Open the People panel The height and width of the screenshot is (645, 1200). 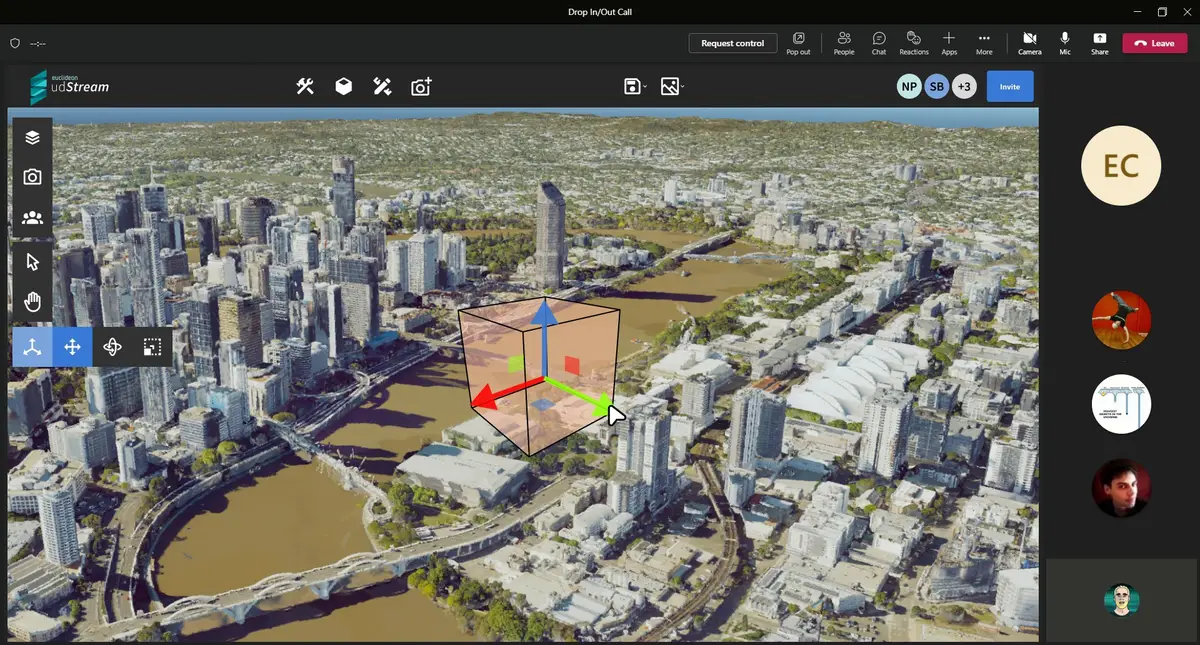click(844, 43)
